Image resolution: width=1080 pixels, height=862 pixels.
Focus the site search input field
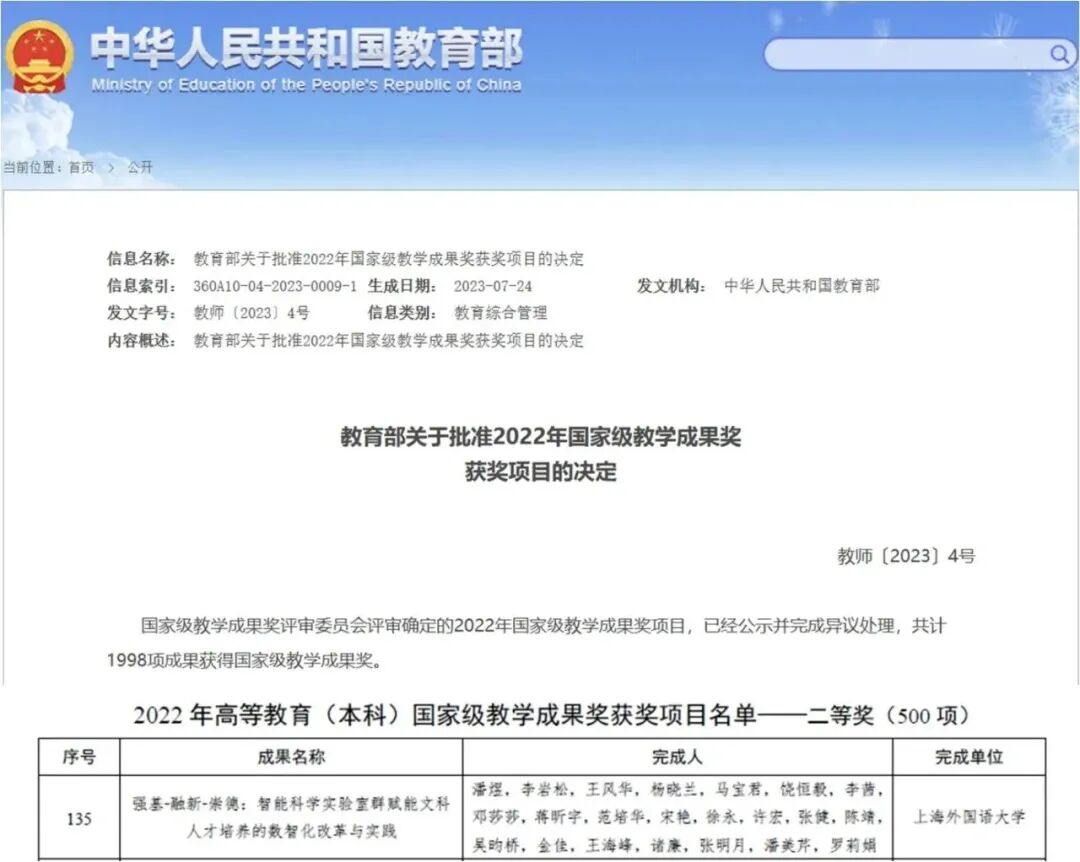(x=919, y=54)
